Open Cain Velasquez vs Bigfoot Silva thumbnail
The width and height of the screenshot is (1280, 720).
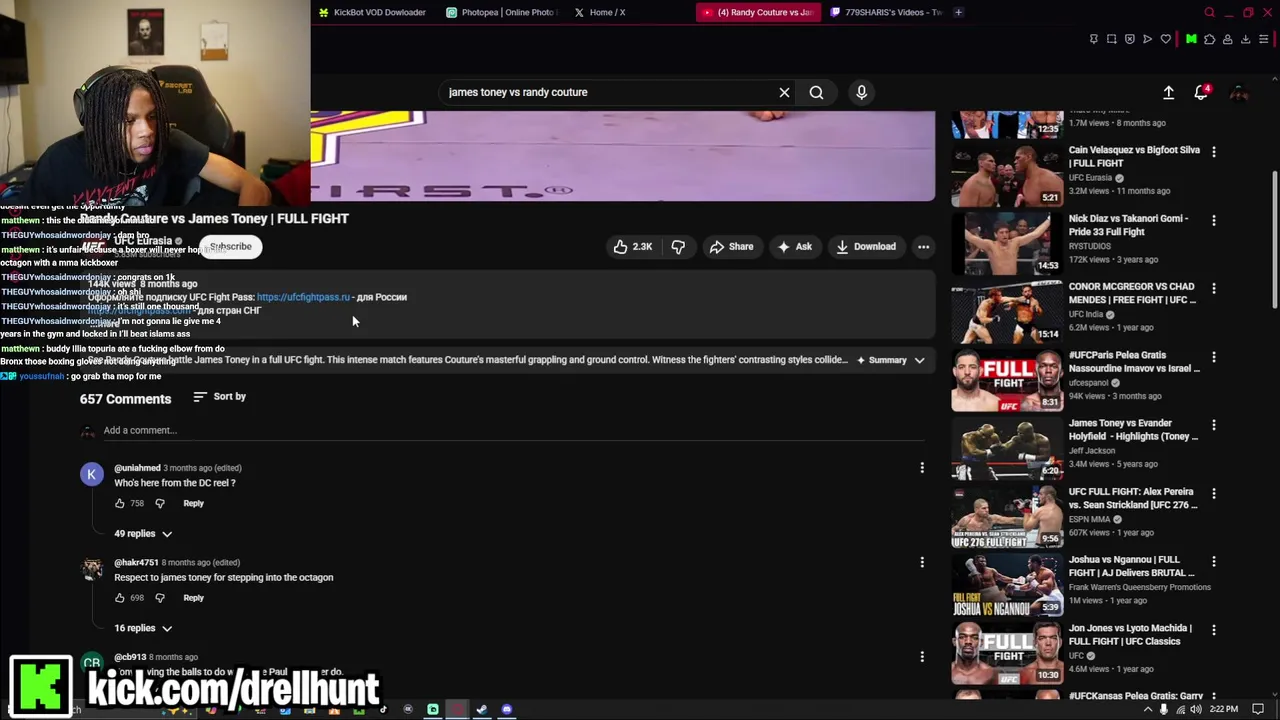click(1007, 176)
